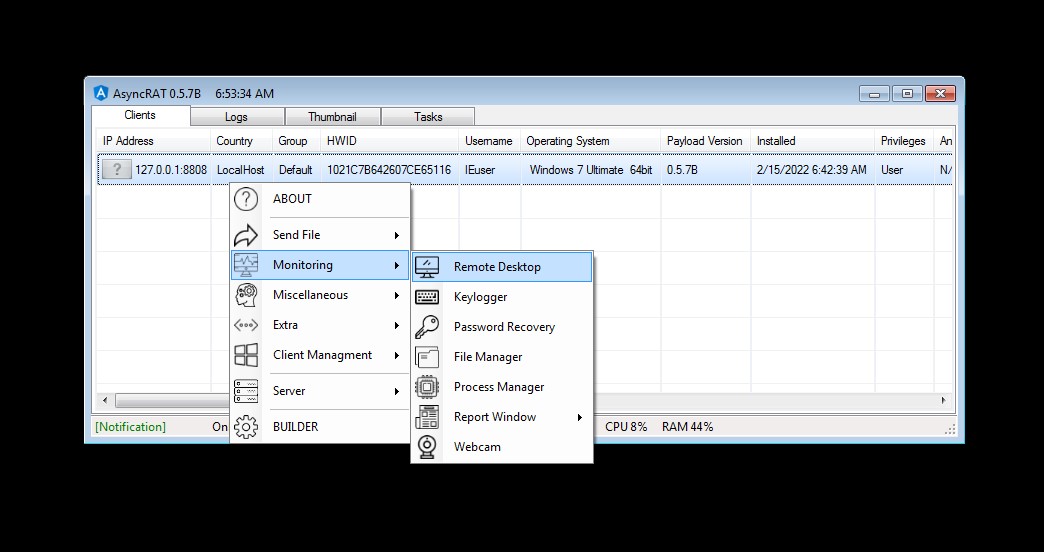Screen dimensions: 1044x552
Task: Click the Password Recovery key icon
Action: pos(427,327)
